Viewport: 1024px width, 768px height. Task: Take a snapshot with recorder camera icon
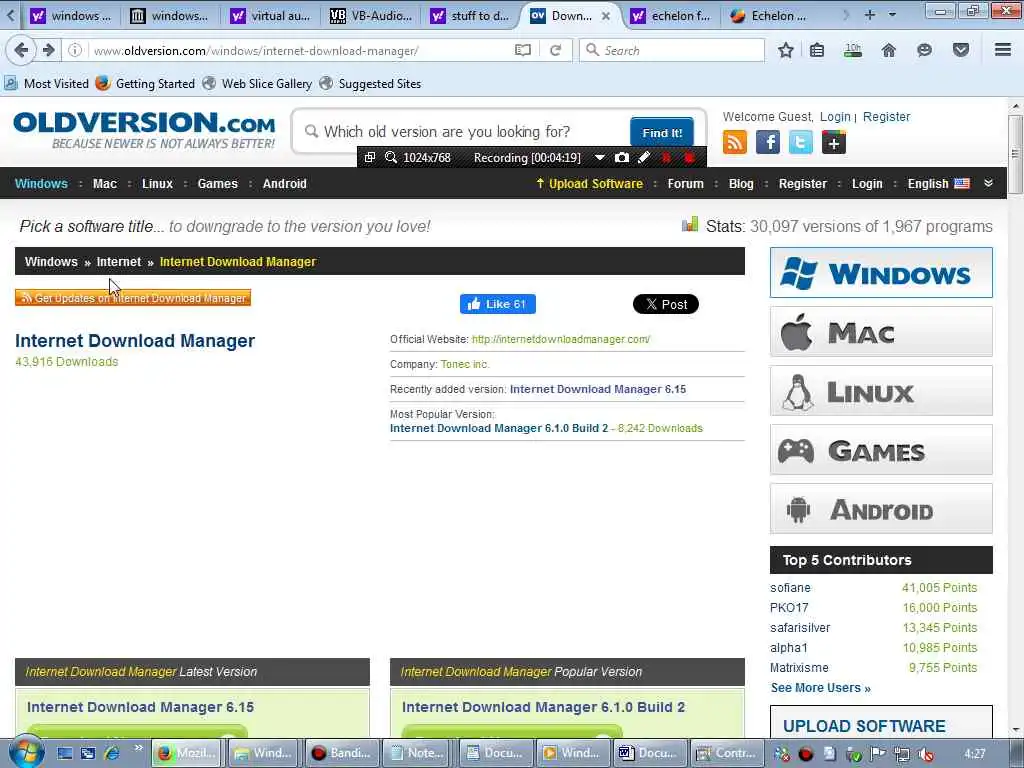(622, 157)
